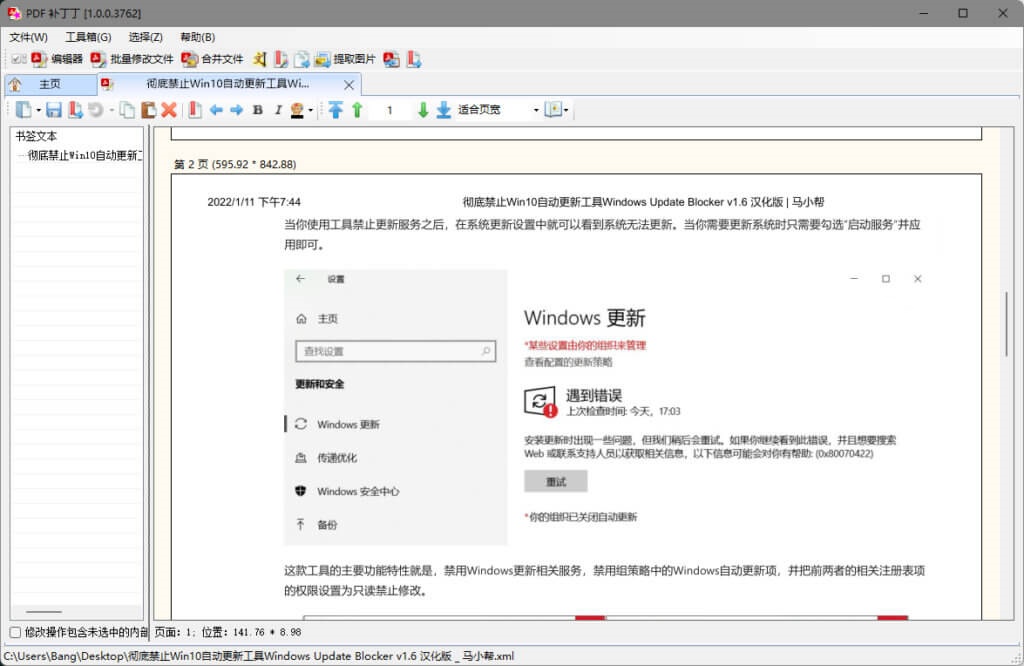1024x666 pixels.
Task: Click the document with blue arrow icon beside 提取图片
Action: tap(302, 59)
